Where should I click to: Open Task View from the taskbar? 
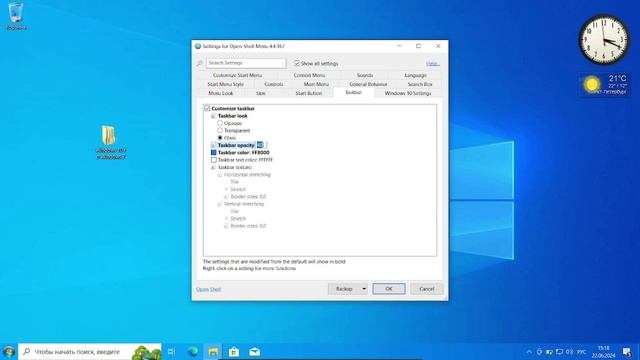(x=171, y=352)
